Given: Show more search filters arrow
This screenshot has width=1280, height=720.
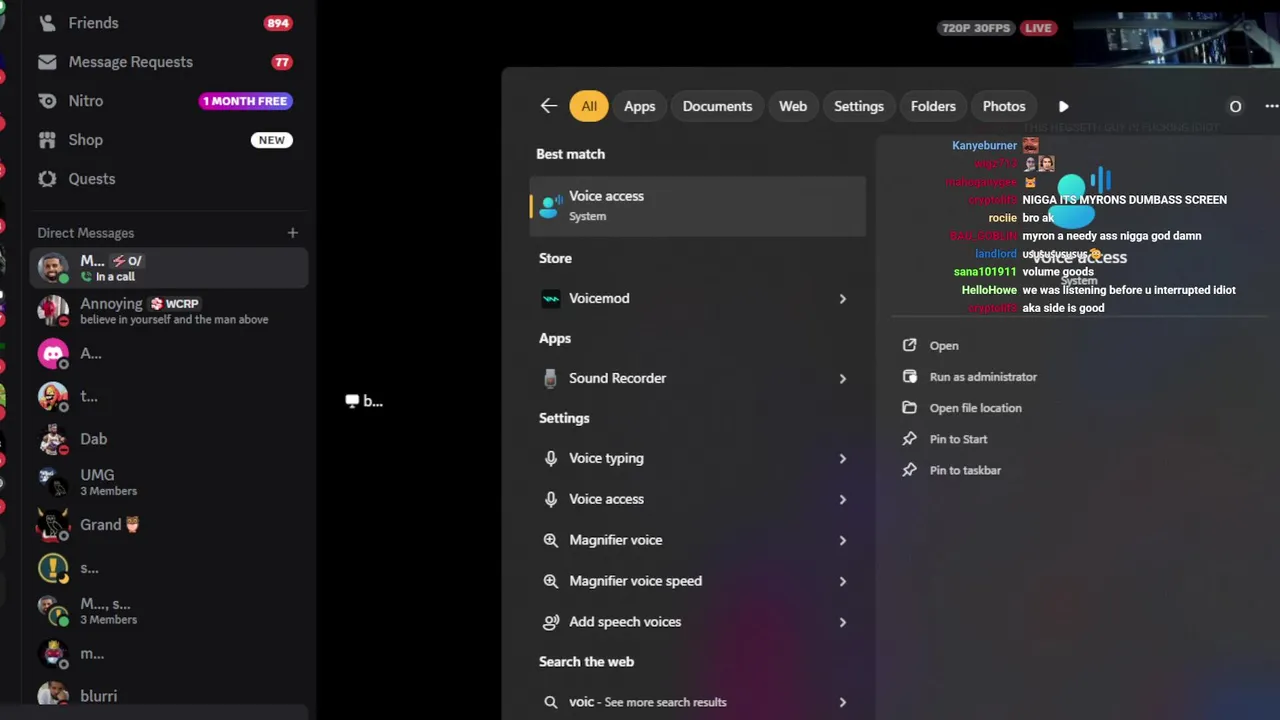Looking at the screenshot, I should tap(1063, 106).
